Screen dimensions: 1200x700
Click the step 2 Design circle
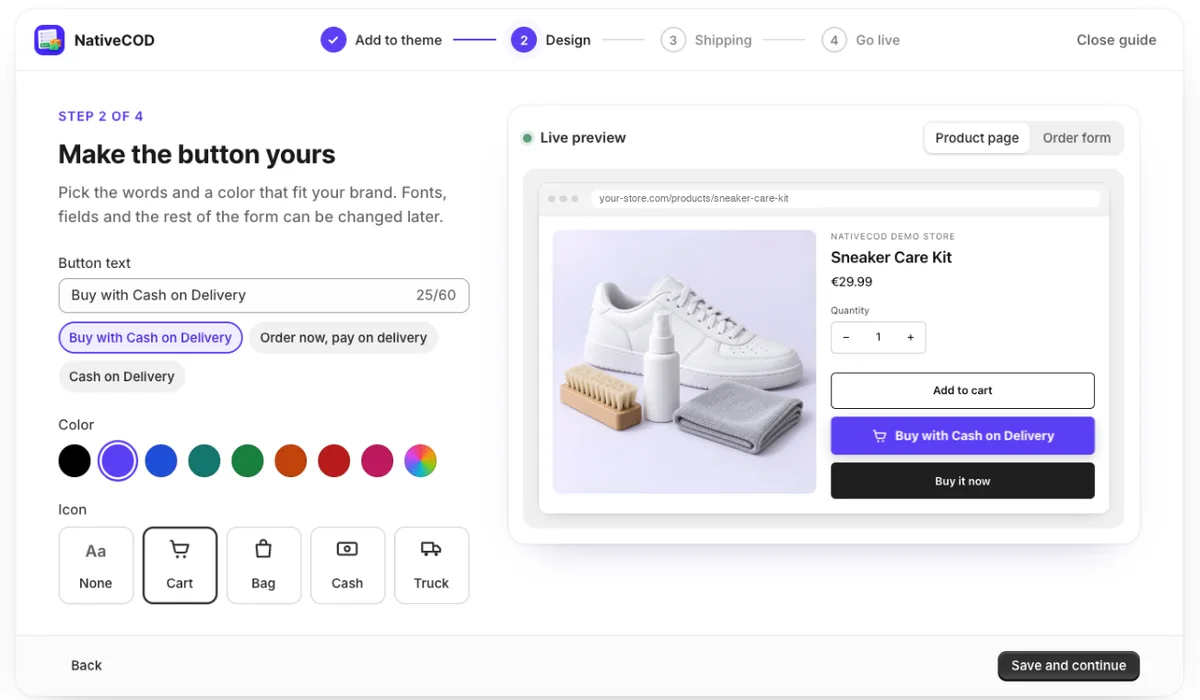523,40
